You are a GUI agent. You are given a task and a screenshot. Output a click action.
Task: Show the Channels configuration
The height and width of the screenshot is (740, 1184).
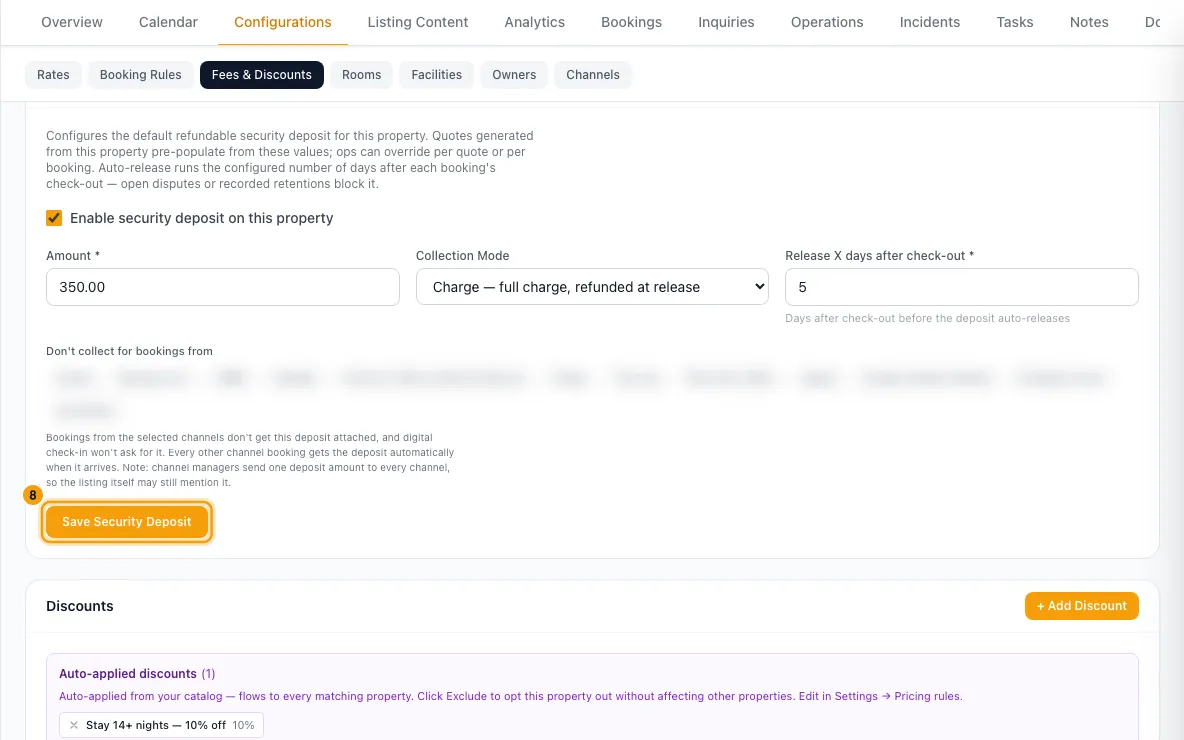point(593,75)
